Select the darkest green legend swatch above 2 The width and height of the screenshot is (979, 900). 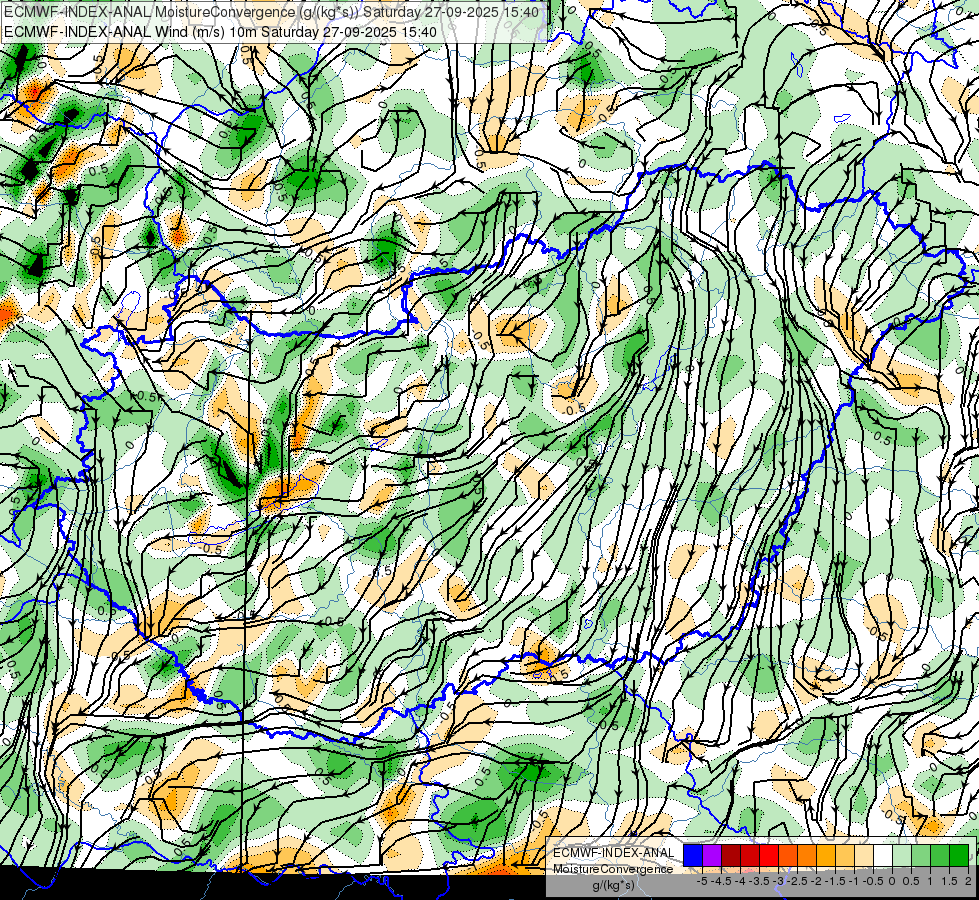(x=958, y=855)
